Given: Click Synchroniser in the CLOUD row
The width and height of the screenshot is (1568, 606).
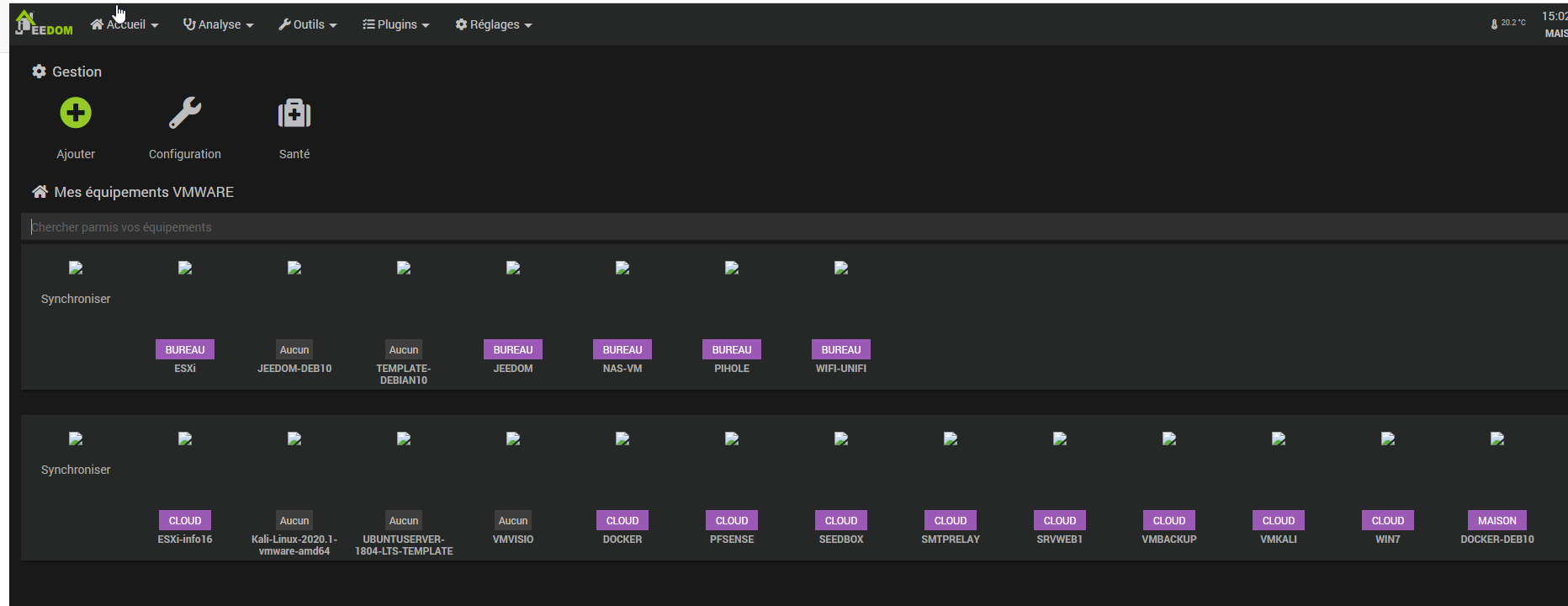Looking at the screenshot, I should tap(76, 470).
